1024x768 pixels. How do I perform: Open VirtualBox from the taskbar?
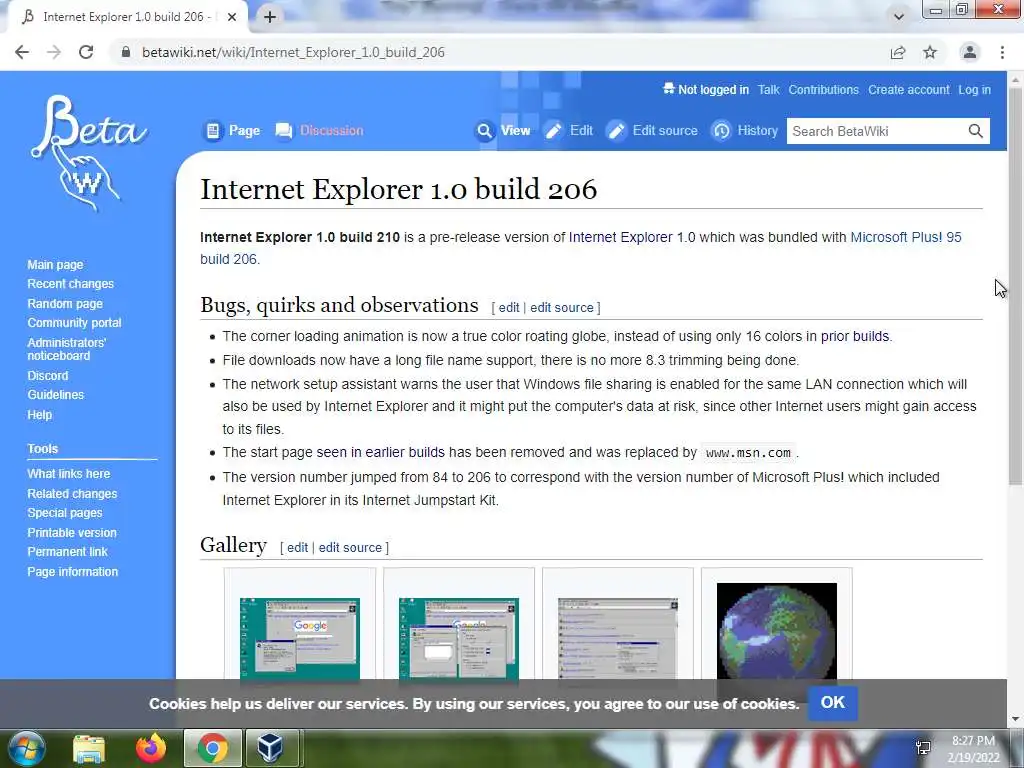[x=270, y=748]
